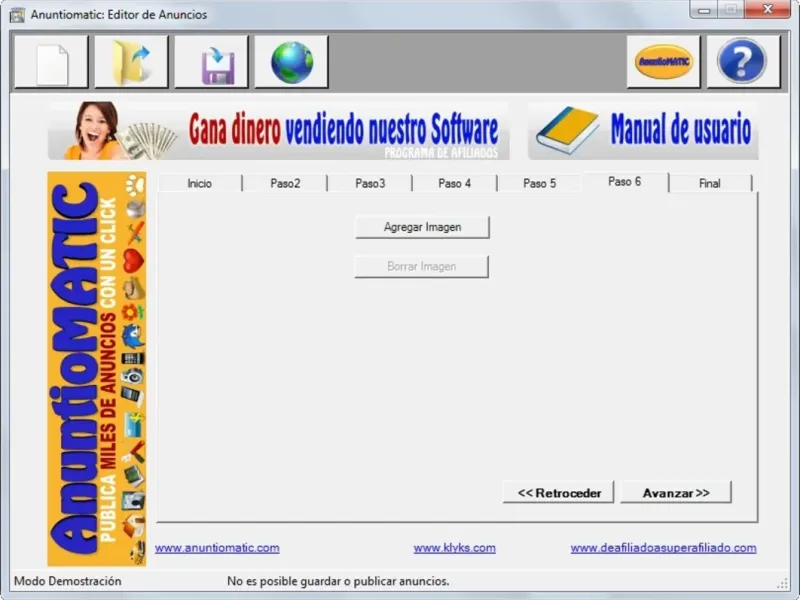
Task: Click the new blank document icon
Action: click(51, 62)
